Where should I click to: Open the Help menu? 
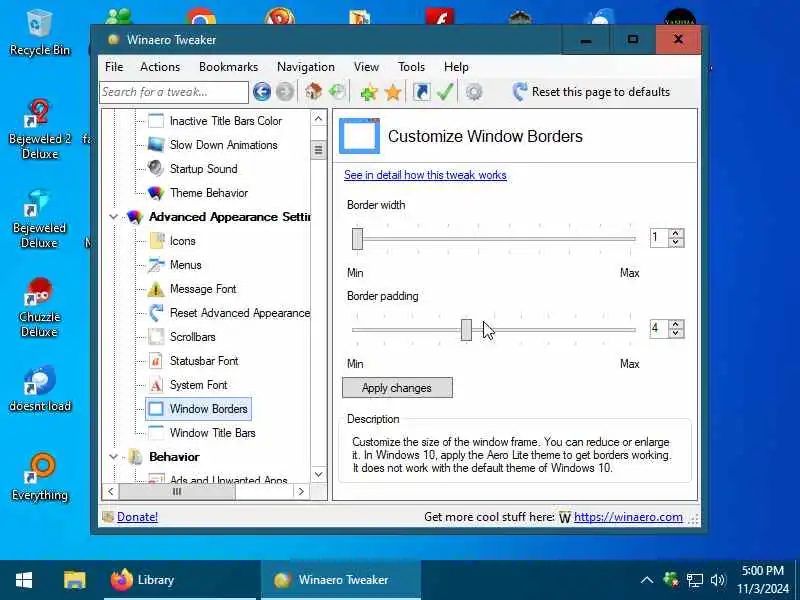point(456,67)
